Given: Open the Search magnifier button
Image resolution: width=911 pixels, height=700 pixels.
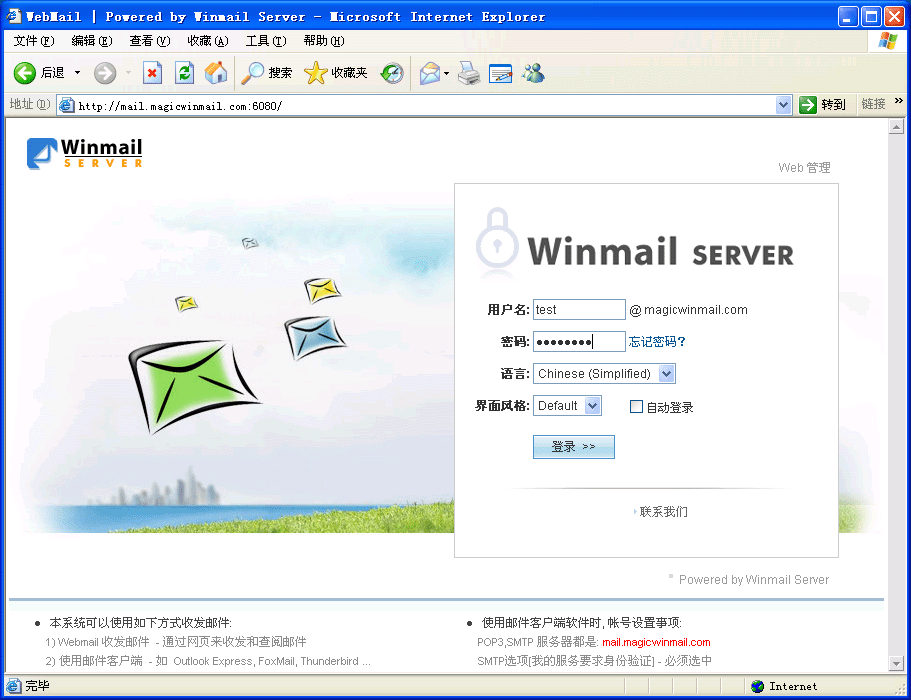Looking at the screenshot, I should tap(267, 73).
